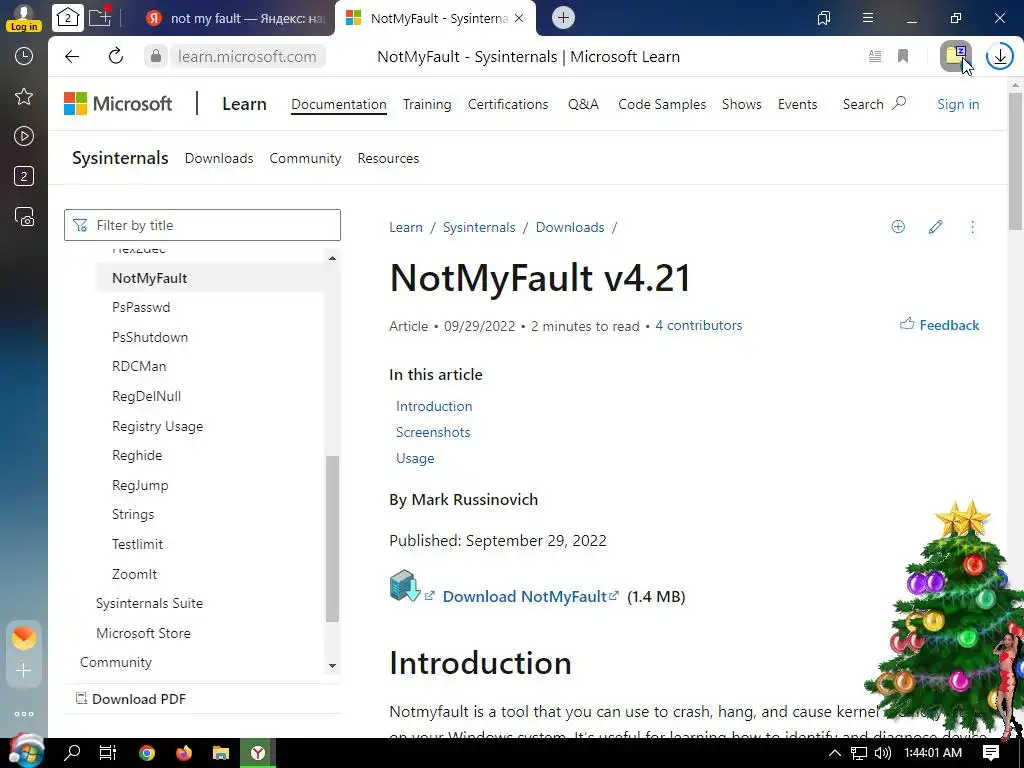Click the Filter by title input field
Screen dimensions: 1024x768
click(202, 225)
